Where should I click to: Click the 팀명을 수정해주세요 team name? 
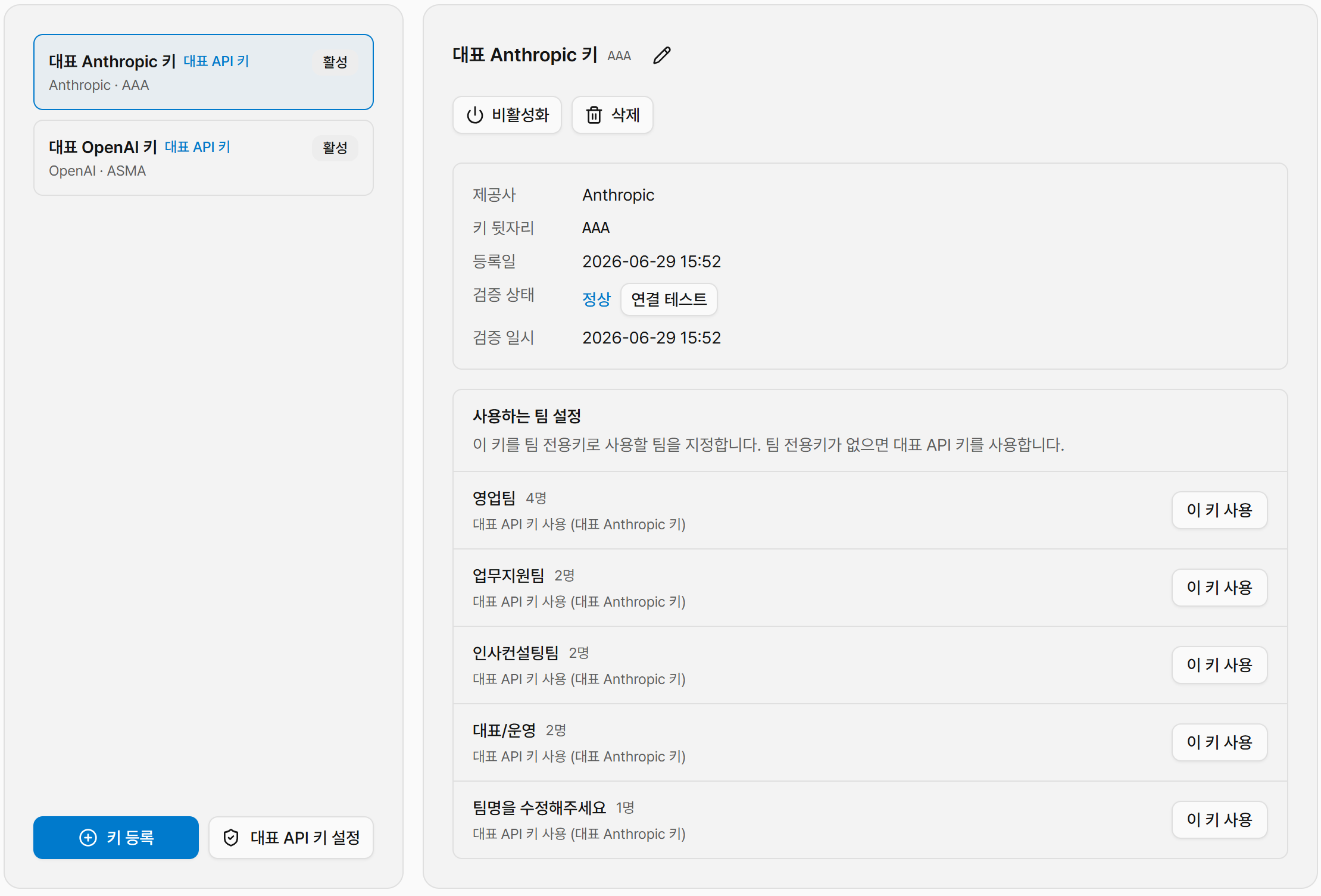click(539, 808)
